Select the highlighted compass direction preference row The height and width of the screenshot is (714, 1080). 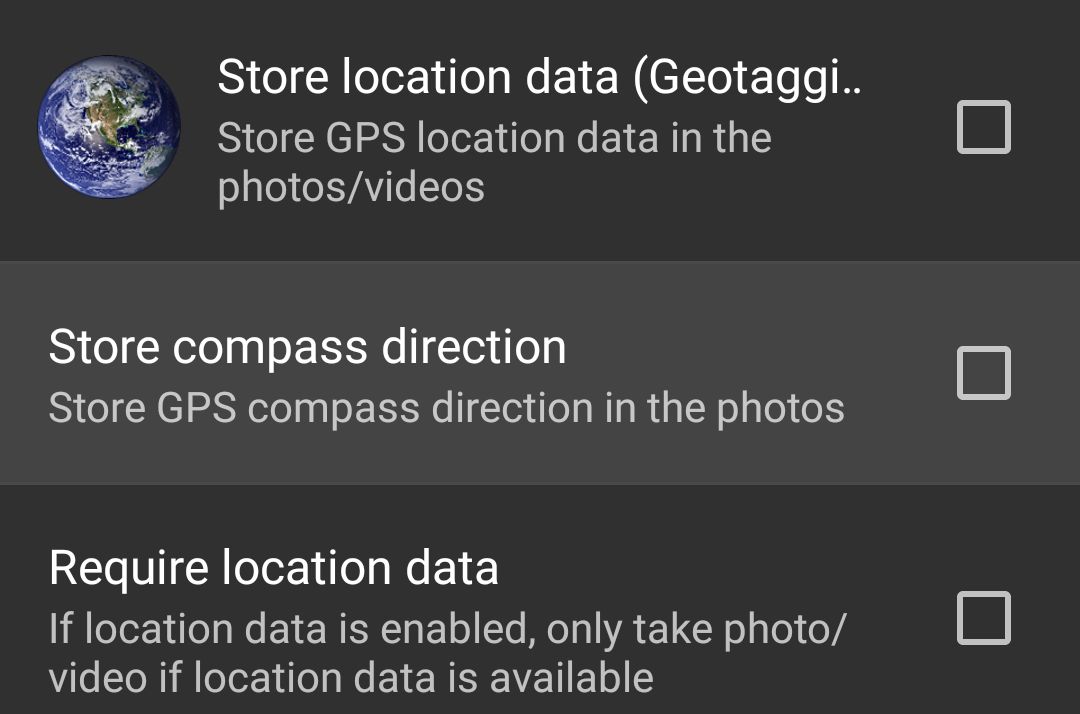click(540, 373)
